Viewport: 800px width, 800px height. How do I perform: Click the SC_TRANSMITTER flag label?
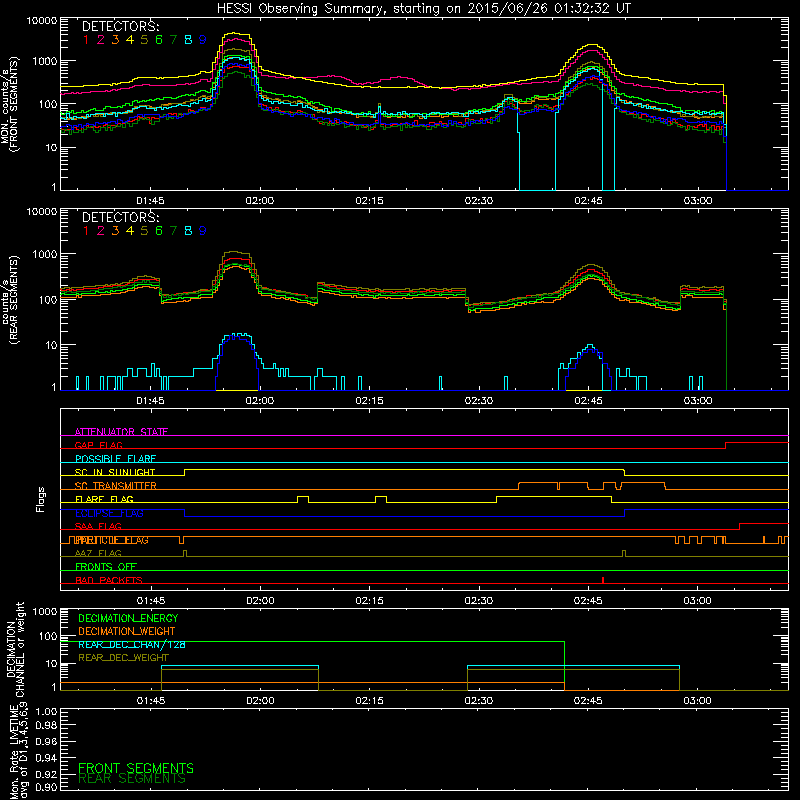coord(116,486)
